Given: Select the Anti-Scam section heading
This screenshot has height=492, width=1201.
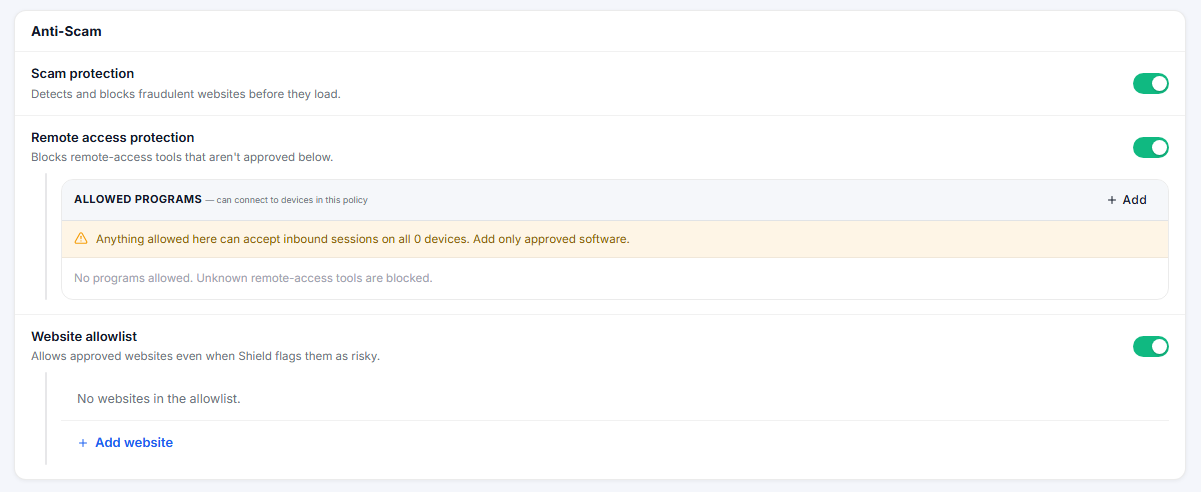Looking at the screenshot, I should pyautogui.click(x=66, y=31).
